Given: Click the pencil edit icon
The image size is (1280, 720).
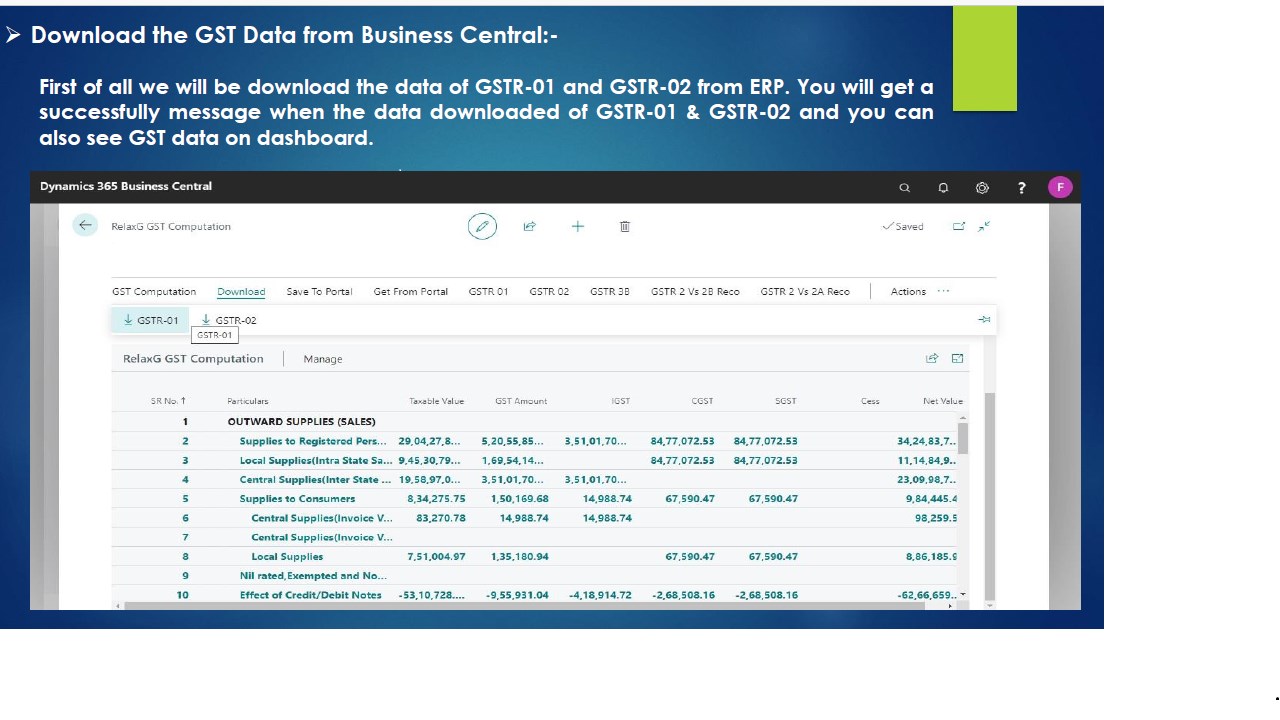Looking at the screenshot, I should [x=482, y=226].
